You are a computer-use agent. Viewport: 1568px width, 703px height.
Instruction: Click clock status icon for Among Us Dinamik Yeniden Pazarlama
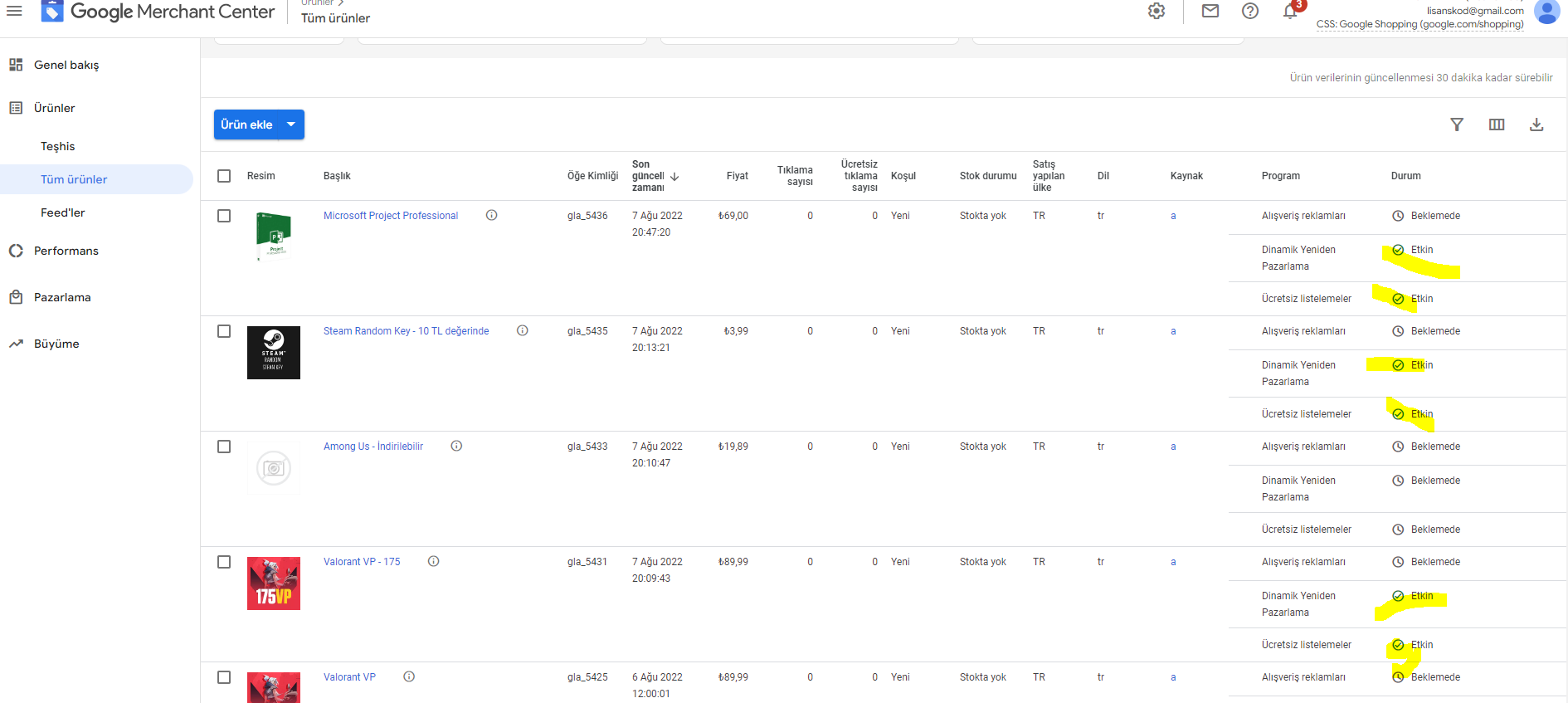pyautogui.click(x=1398, y=481)
